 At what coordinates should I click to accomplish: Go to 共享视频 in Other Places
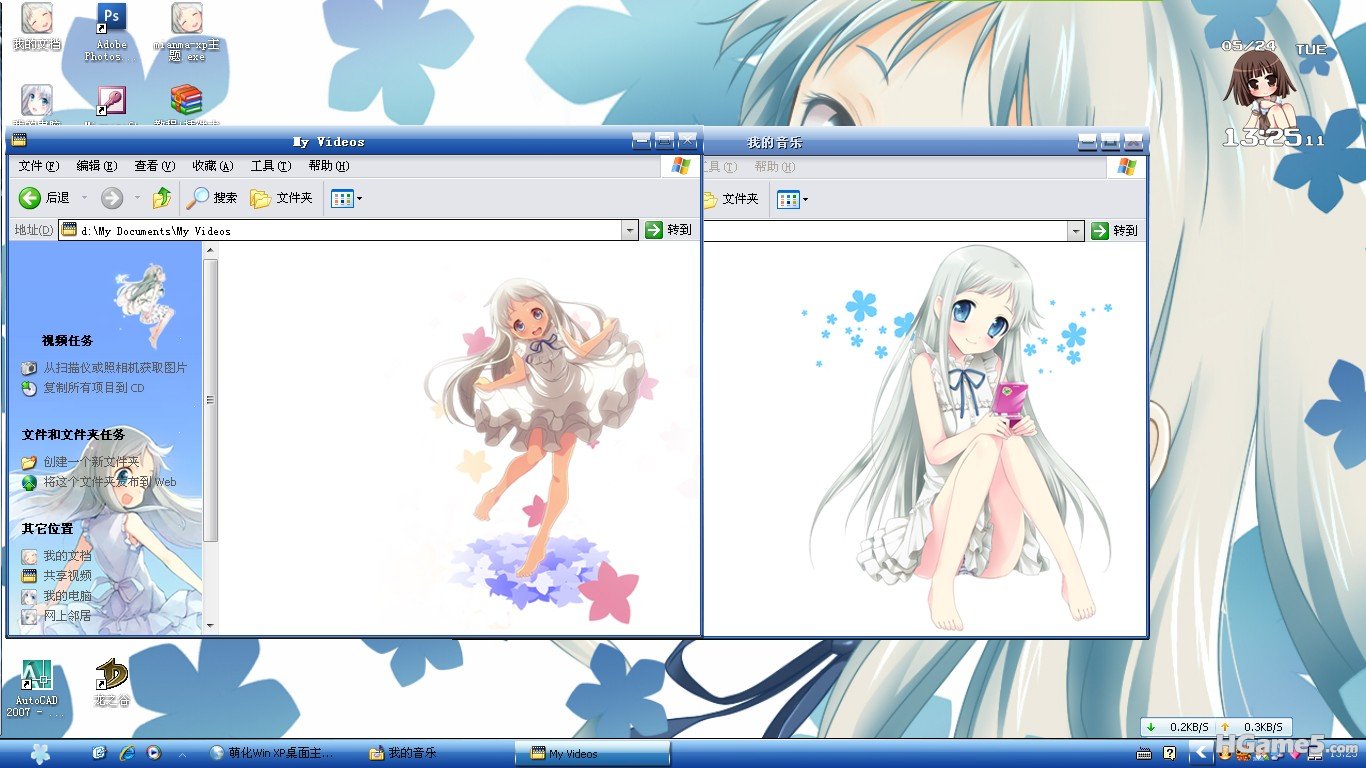(x=67, y=576)
